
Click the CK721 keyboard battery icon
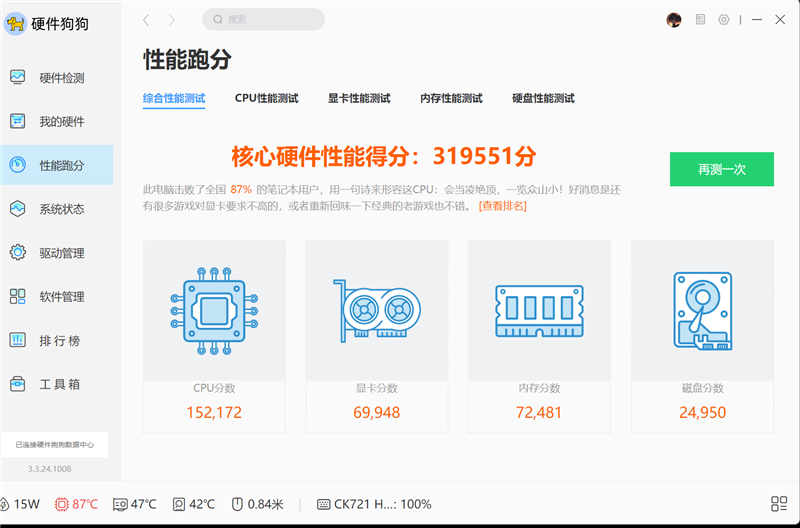[323, 505]
